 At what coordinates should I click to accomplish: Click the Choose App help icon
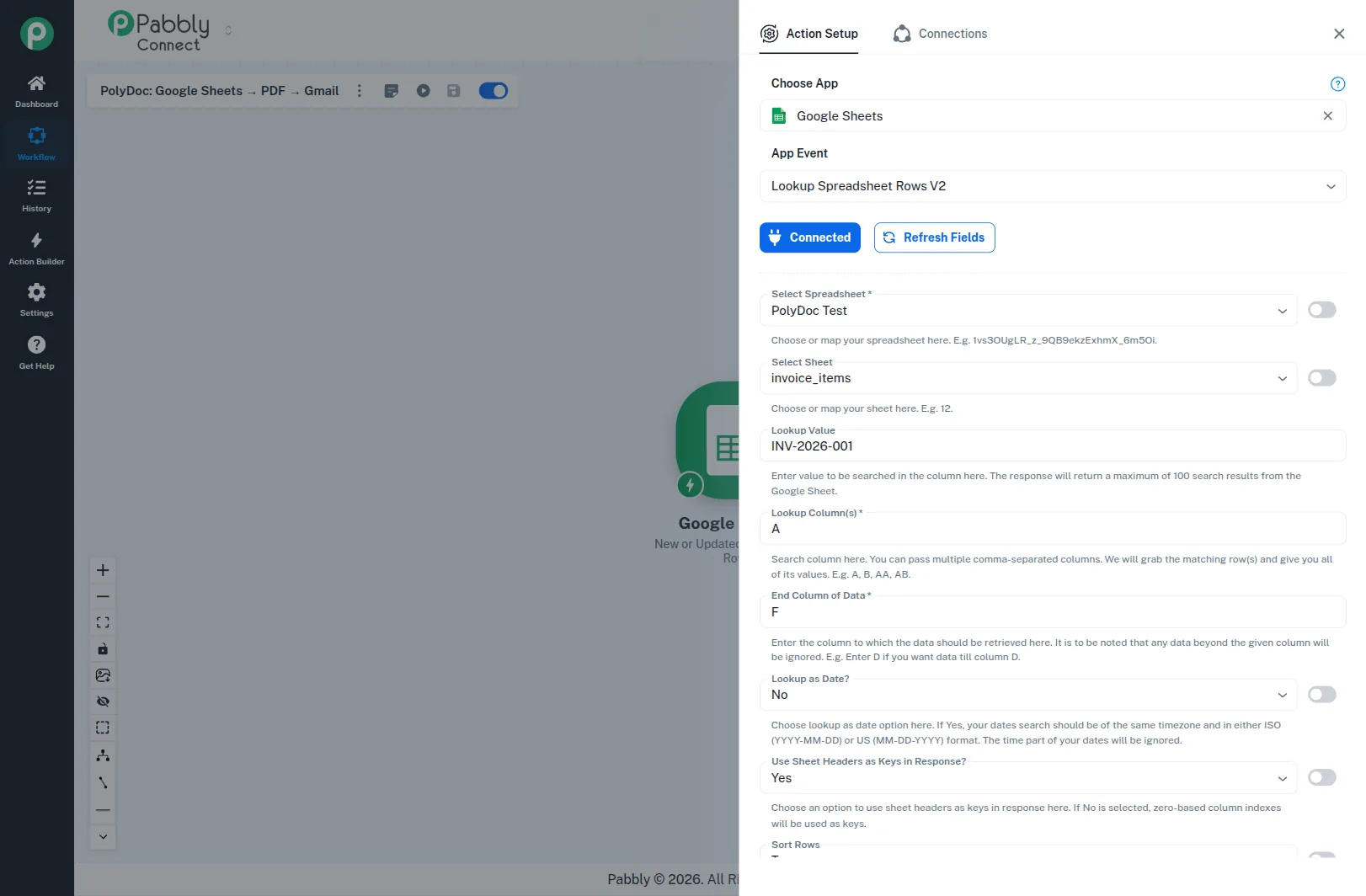tap(1337, 83)
